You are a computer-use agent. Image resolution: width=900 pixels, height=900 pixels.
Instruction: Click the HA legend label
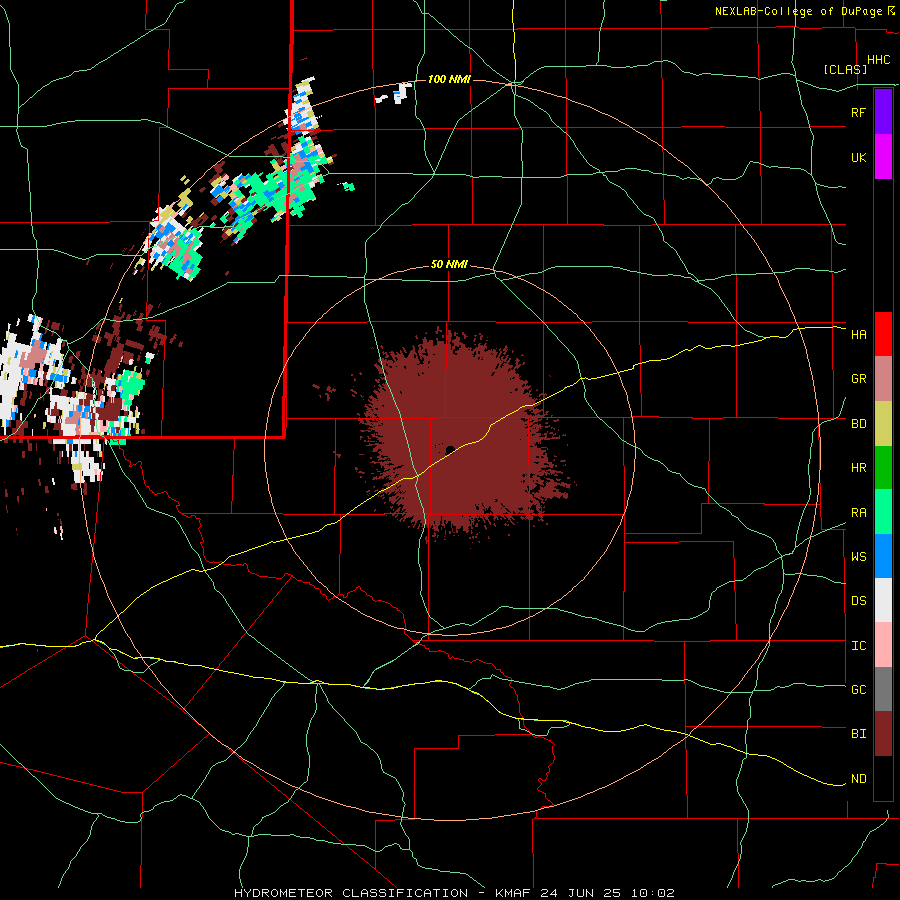(858, 334)
